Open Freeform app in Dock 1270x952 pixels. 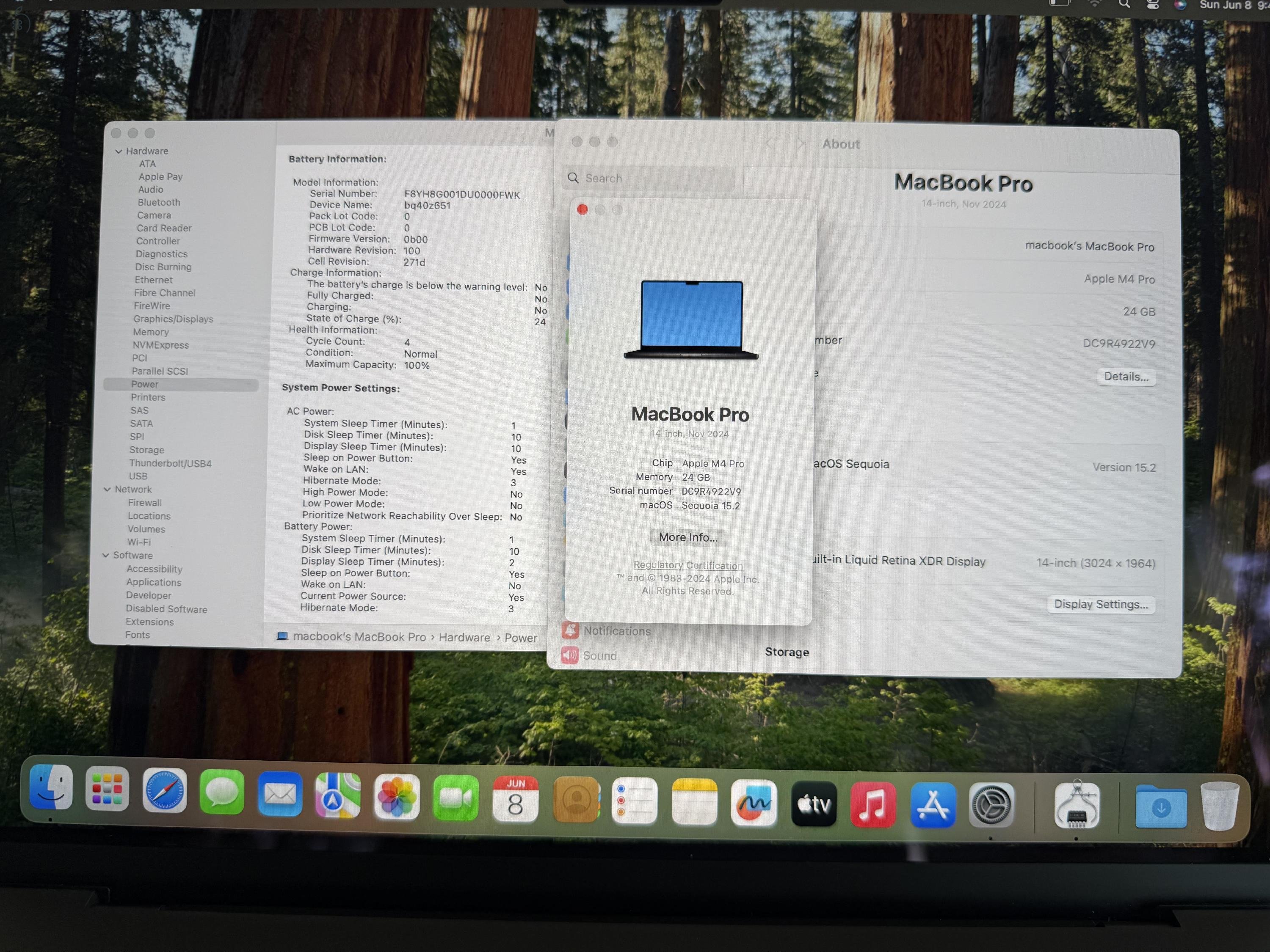click(x=754, y=803)
